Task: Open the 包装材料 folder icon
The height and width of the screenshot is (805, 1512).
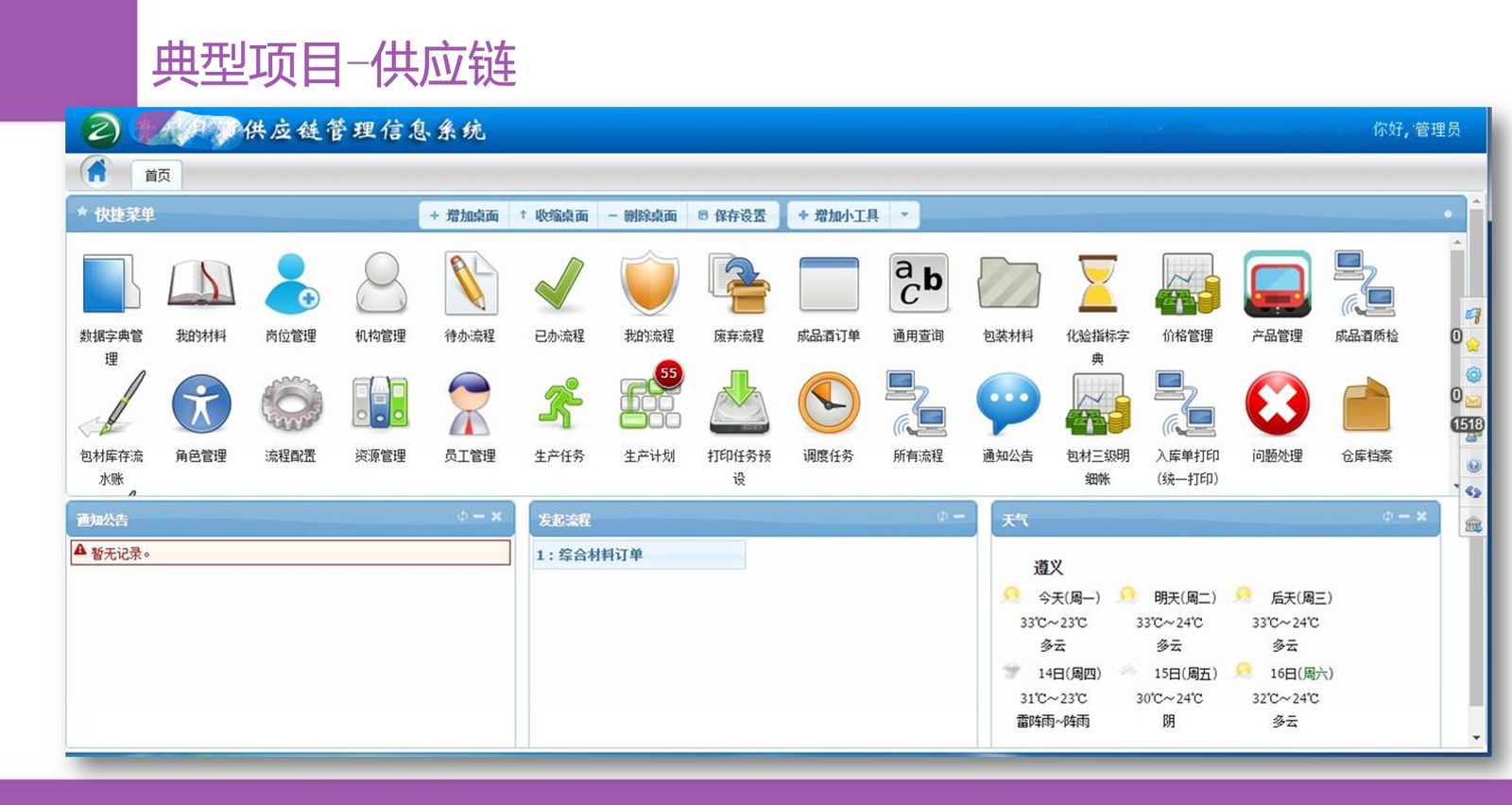Action: pyautogui.click(x=1008, y=283)
